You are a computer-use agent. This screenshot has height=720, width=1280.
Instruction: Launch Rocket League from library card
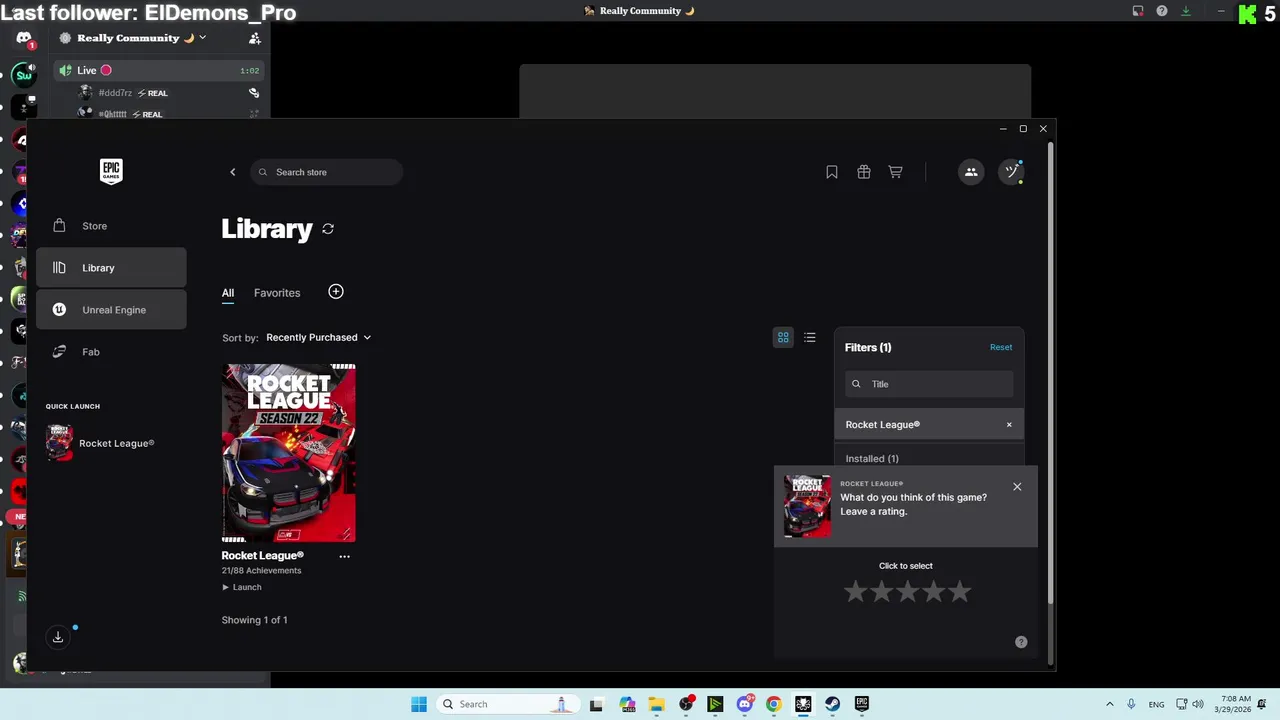coord(242,587)
